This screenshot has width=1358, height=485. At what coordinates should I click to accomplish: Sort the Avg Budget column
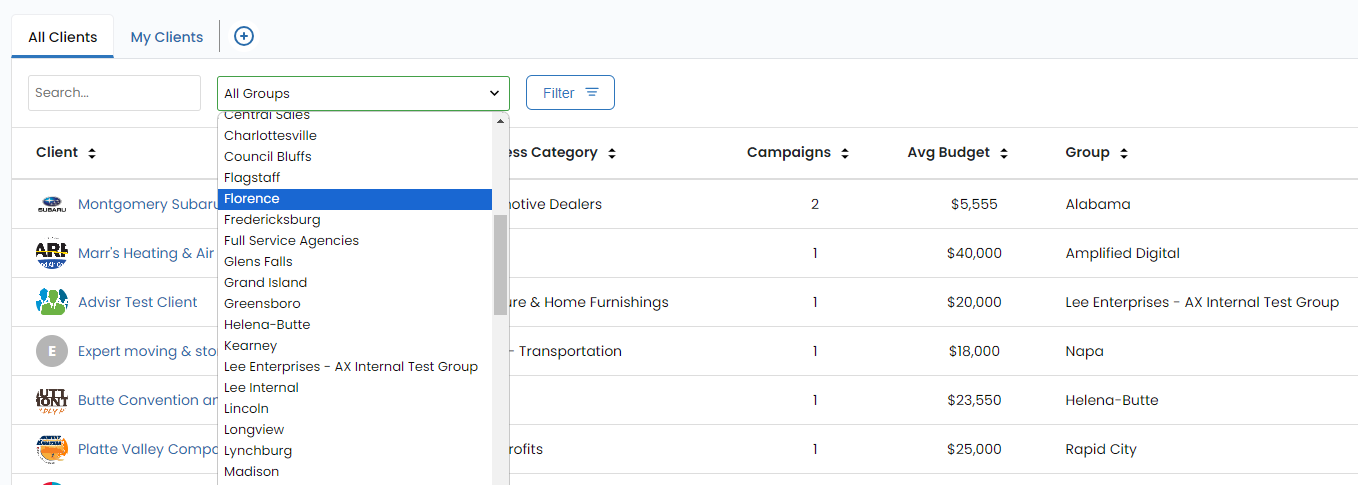tap(1004, 154)
